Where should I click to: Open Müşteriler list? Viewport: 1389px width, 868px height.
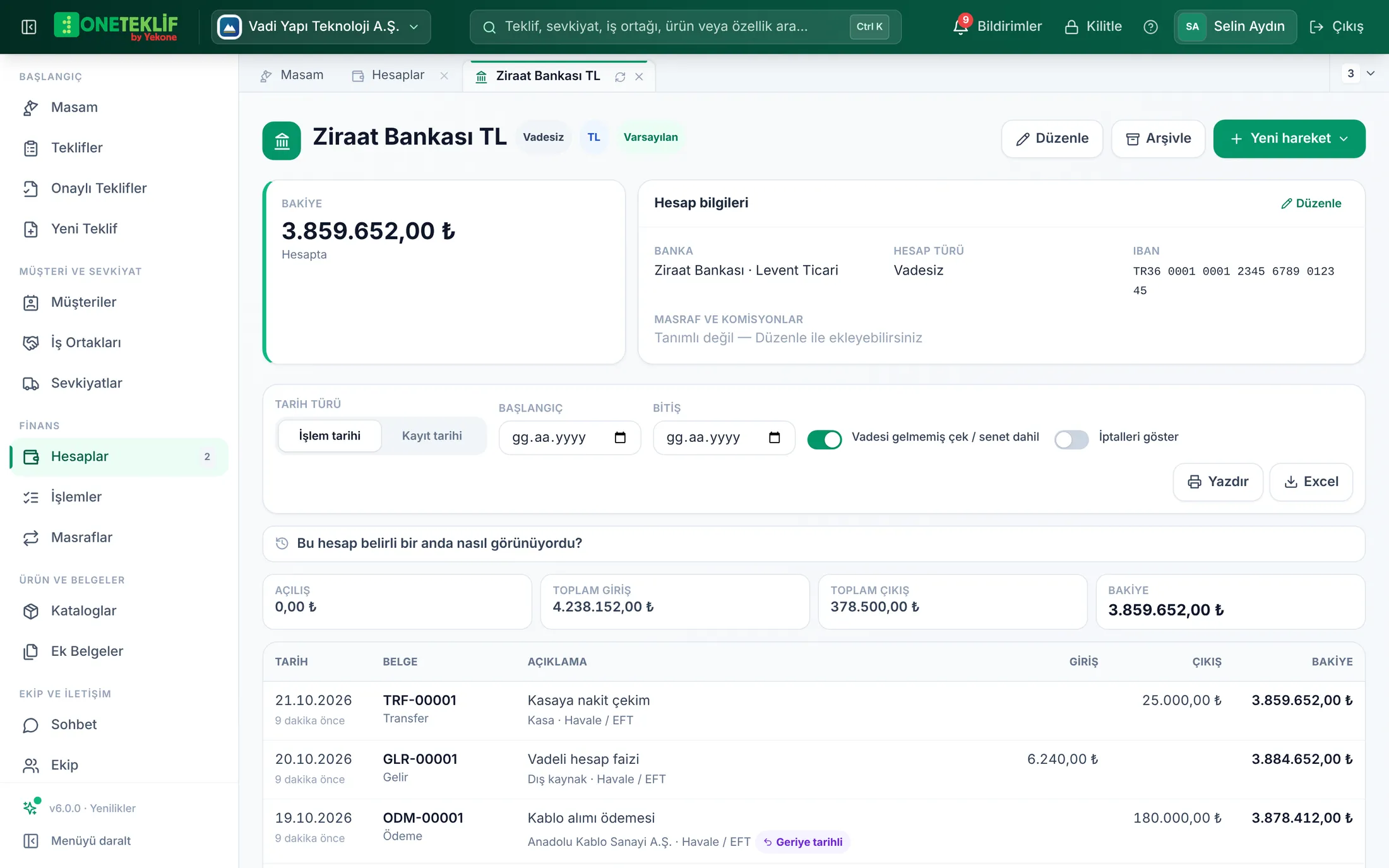pyautogui.click(x=119, y=302)
